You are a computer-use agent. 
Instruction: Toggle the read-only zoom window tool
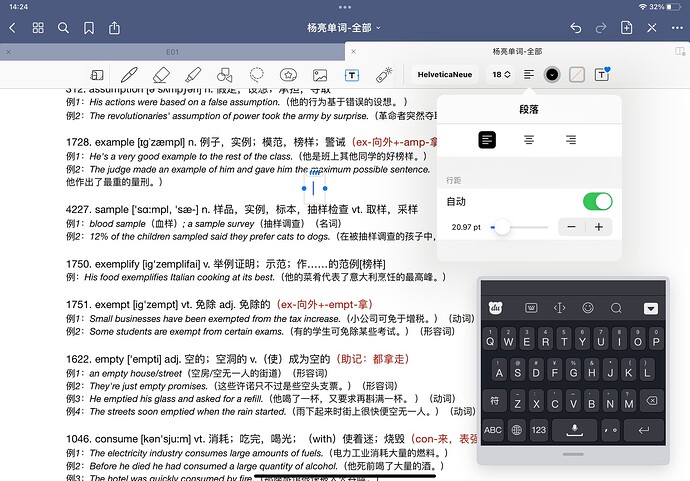pos(97,75)
